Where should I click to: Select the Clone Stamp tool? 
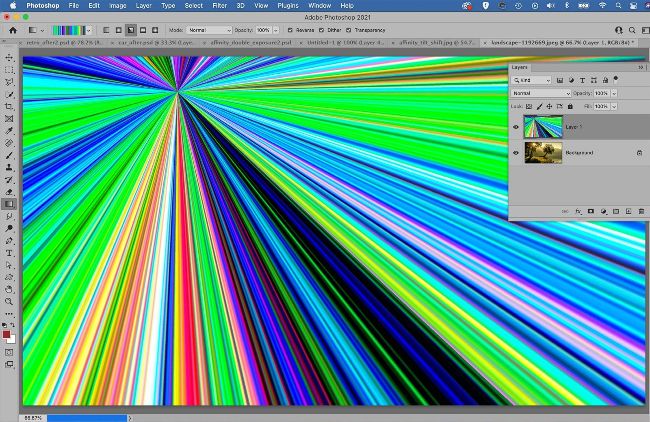coord(9,167)
